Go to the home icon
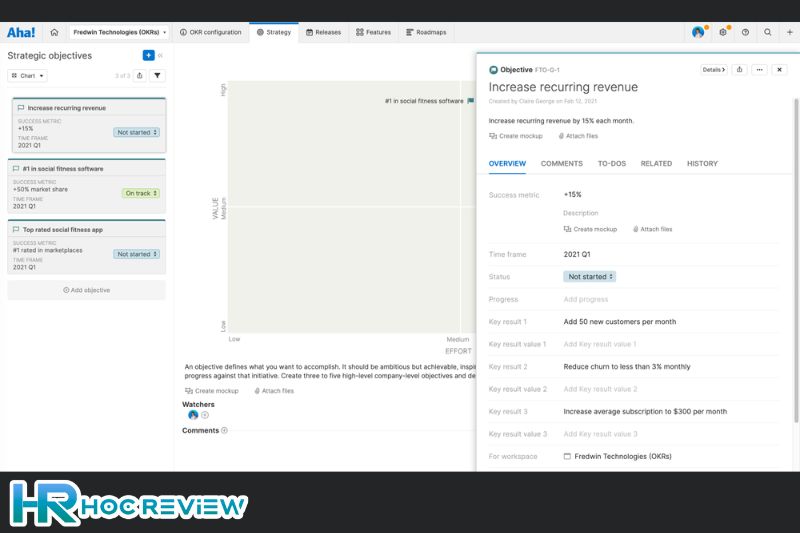 pyautogui.click(x=54, y=32)
